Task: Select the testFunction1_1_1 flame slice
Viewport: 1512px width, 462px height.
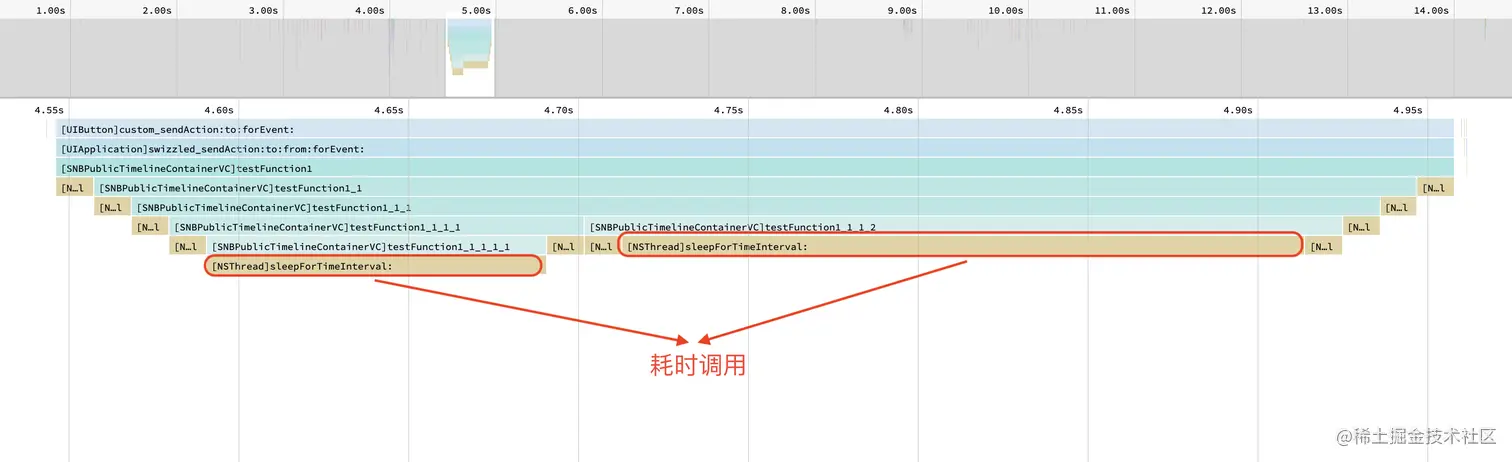Action: [756, 207]
